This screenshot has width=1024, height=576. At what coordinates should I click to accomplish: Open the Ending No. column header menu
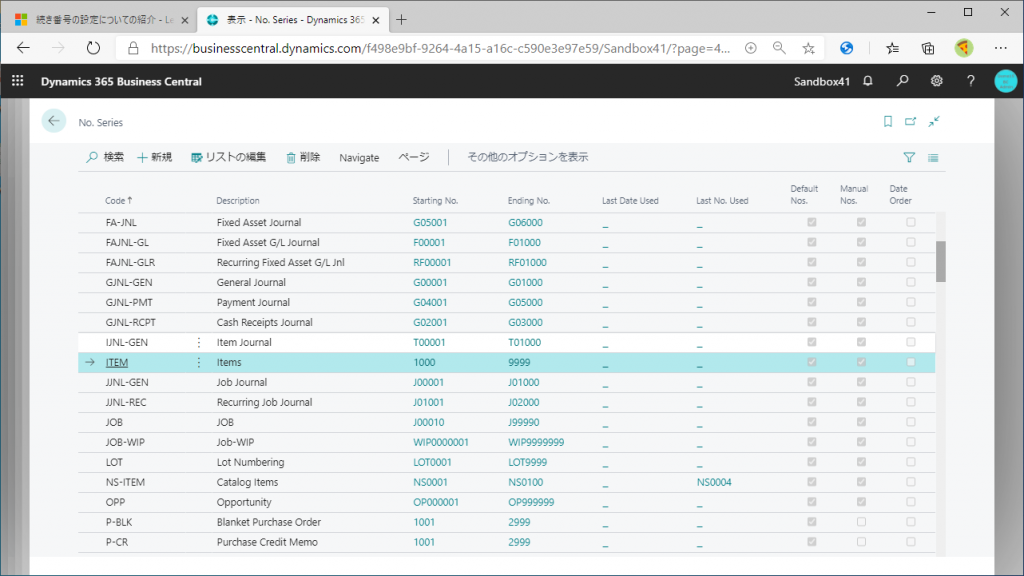pos(529,200)
